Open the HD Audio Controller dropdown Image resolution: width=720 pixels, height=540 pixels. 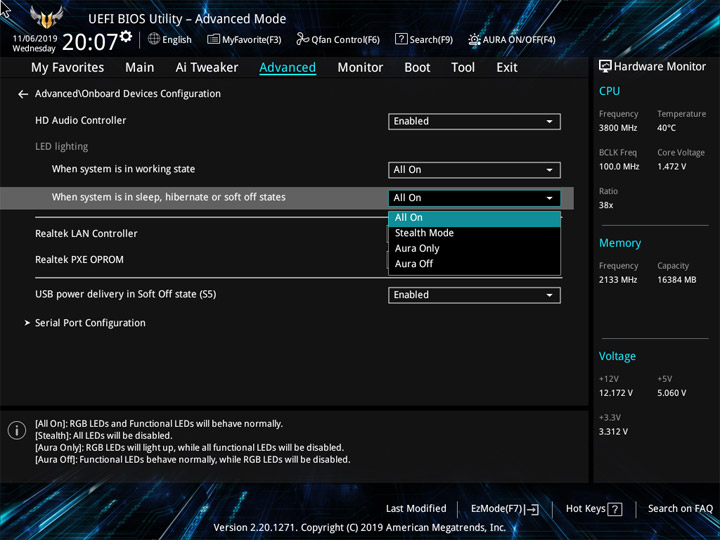coord(474,121)
